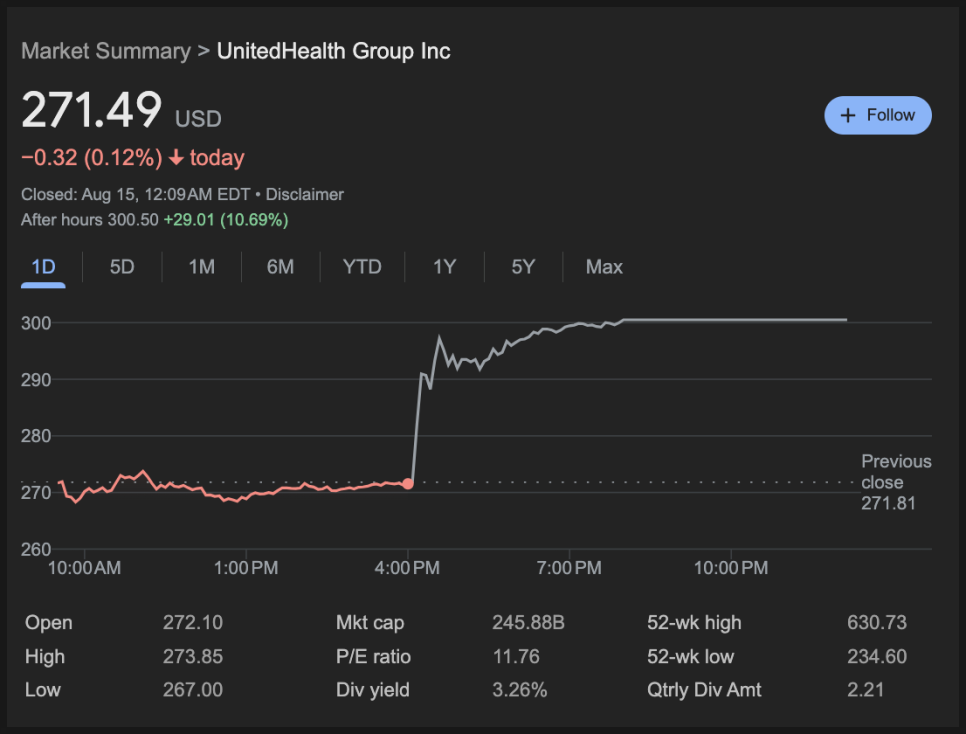966x734 pixels.
Task: Click the Open value 272.10
Action: tap(193, 622)
